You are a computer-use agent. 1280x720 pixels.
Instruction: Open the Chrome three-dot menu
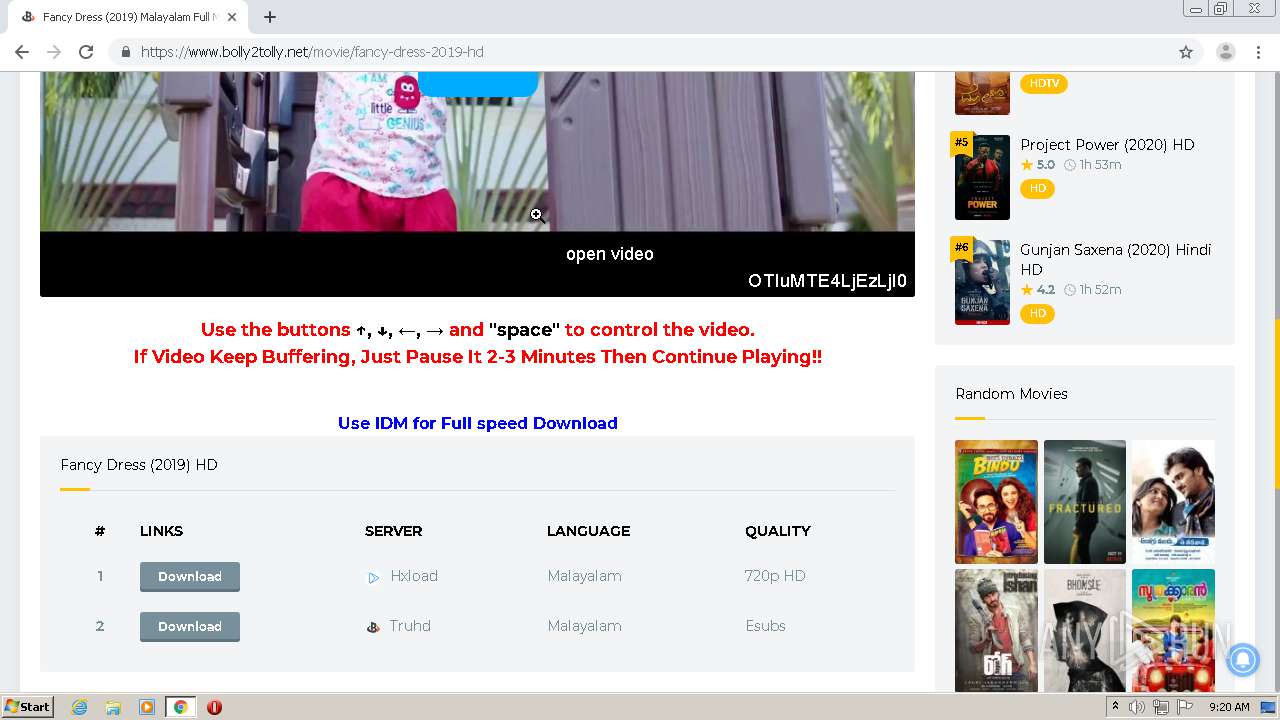pyautogui.click(x=1258, y=52)
